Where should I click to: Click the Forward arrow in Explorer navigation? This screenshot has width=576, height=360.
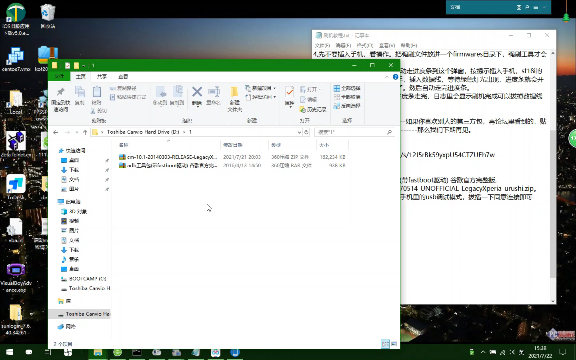point(67,132)
